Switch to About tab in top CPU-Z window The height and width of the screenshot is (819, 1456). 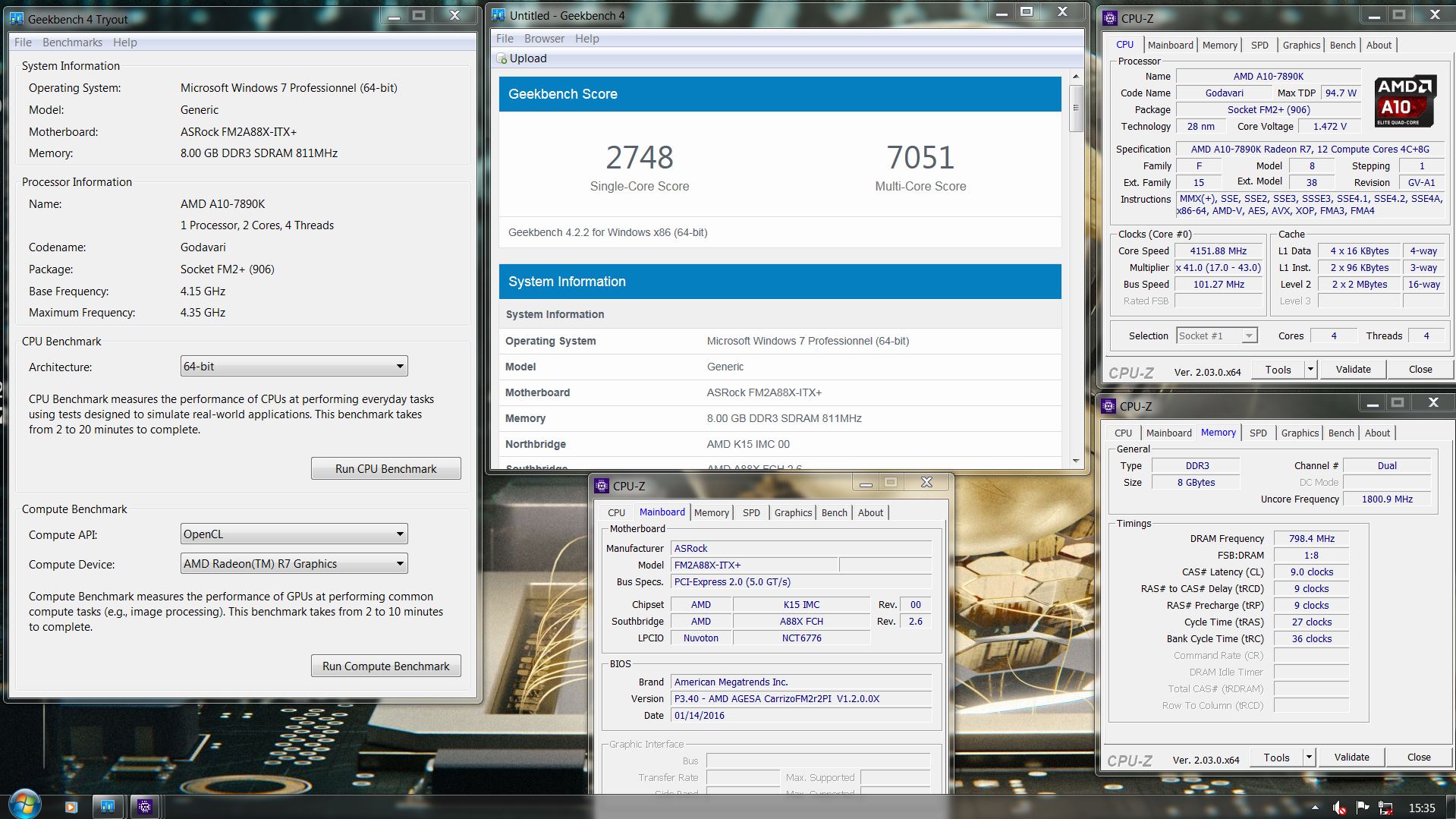[x=1379, y=46]
